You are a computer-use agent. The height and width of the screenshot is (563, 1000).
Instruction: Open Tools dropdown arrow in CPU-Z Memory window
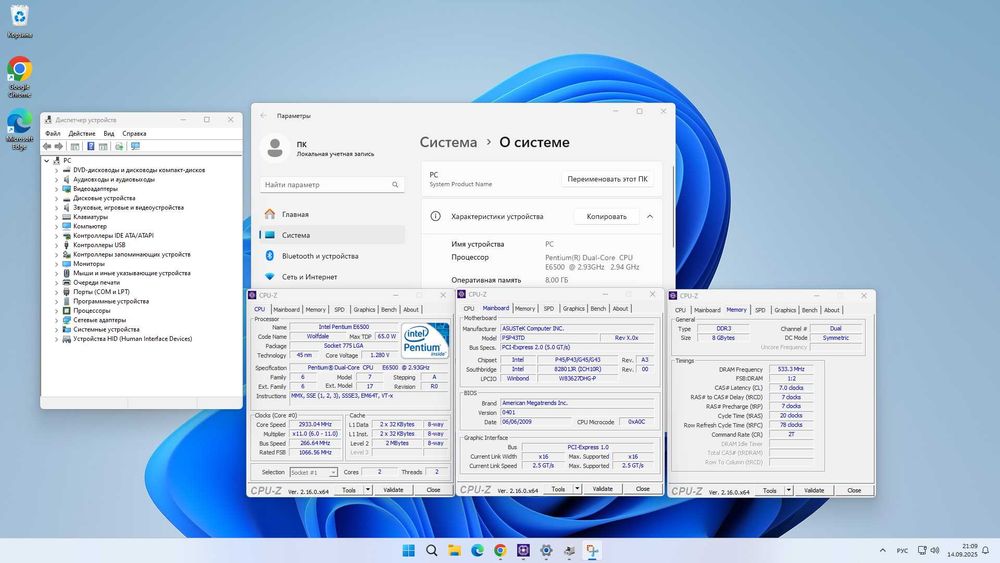(x=789, y=490)
